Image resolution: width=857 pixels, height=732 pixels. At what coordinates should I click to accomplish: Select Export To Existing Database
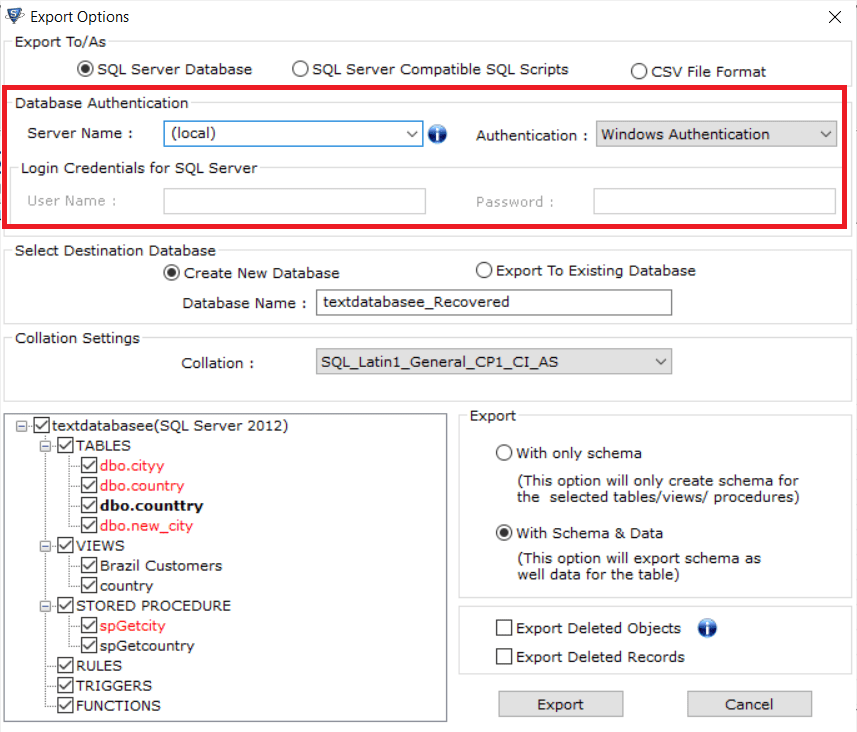[484, 270]
